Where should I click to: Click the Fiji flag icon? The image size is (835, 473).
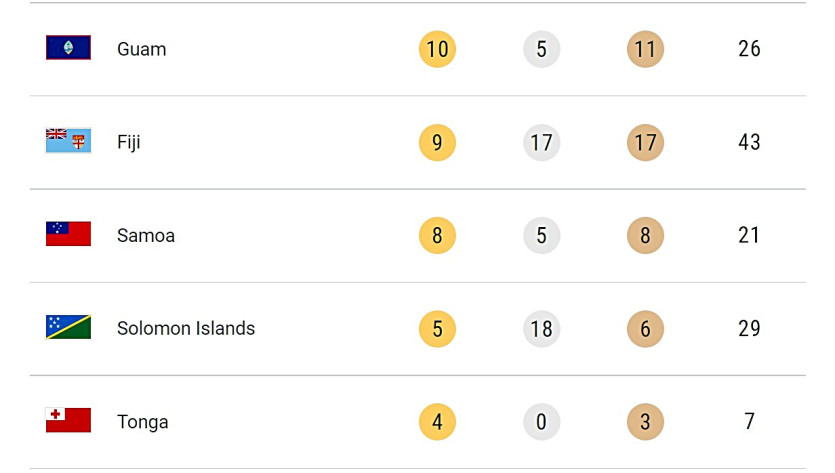pos(68,141)
